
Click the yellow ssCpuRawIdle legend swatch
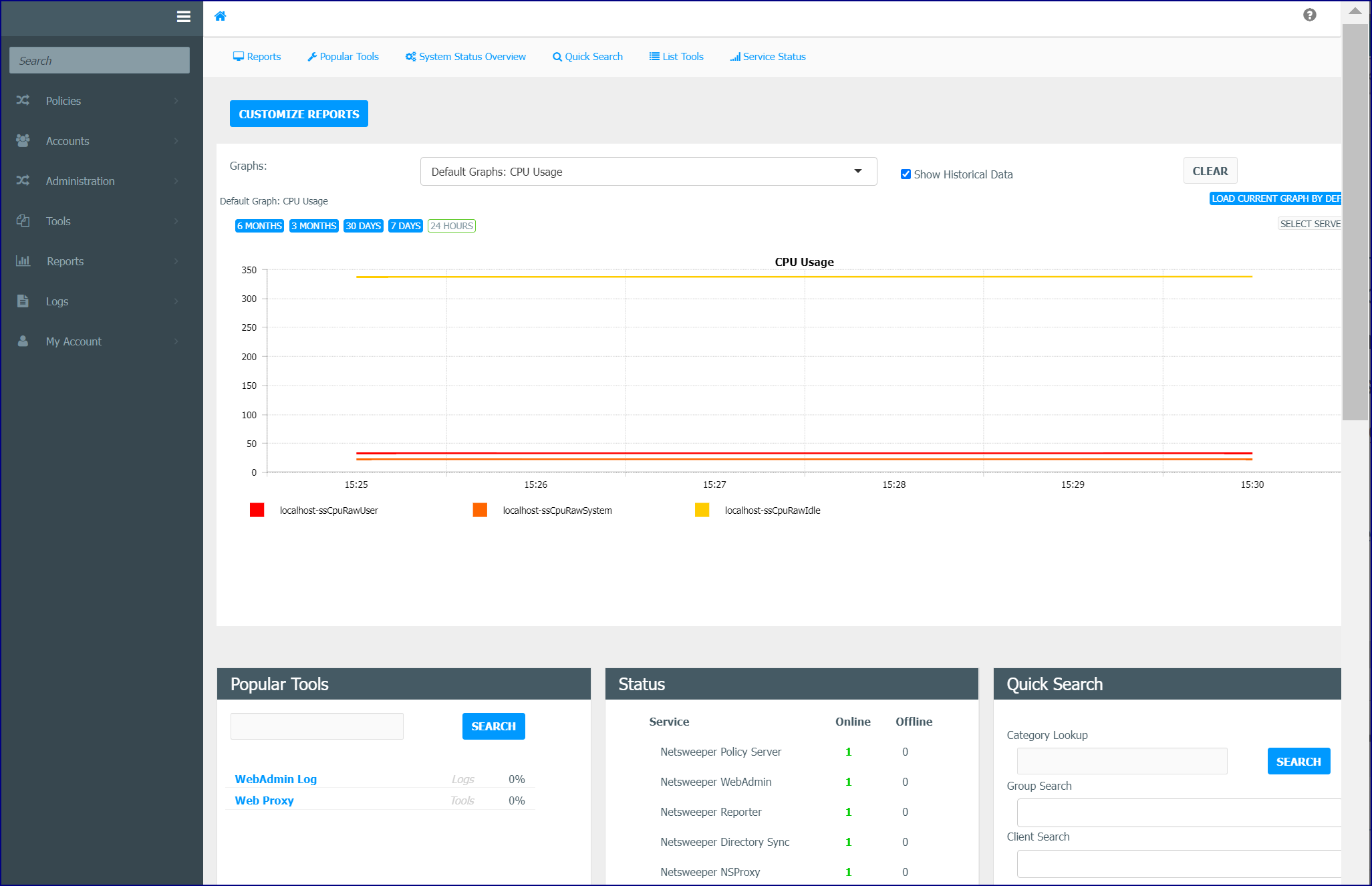click(702, 510)
